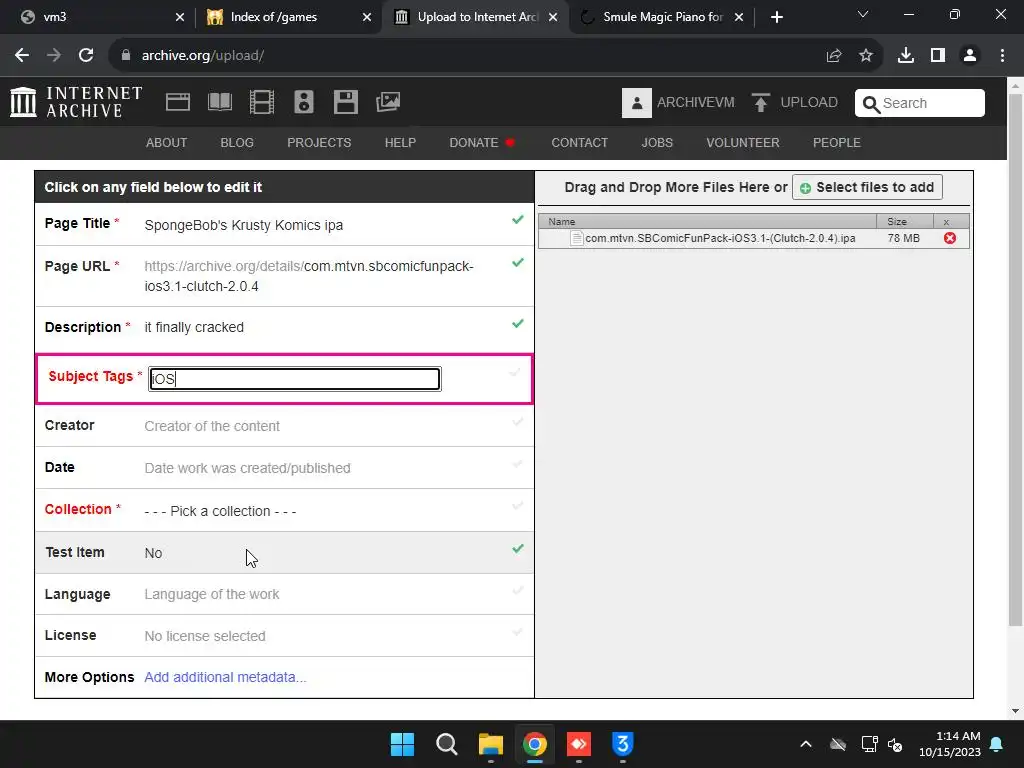The height and width of the screenshot is (768, 1024).
Task: Open the HELP menu item
Action: [x=400, y=142]
